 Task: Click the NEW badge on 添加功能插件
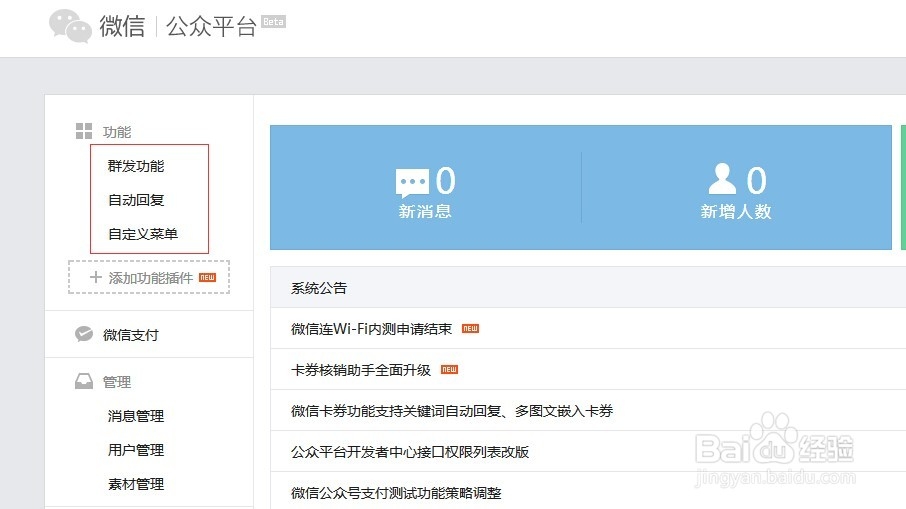pyautogui.click(x=207, y=277)
